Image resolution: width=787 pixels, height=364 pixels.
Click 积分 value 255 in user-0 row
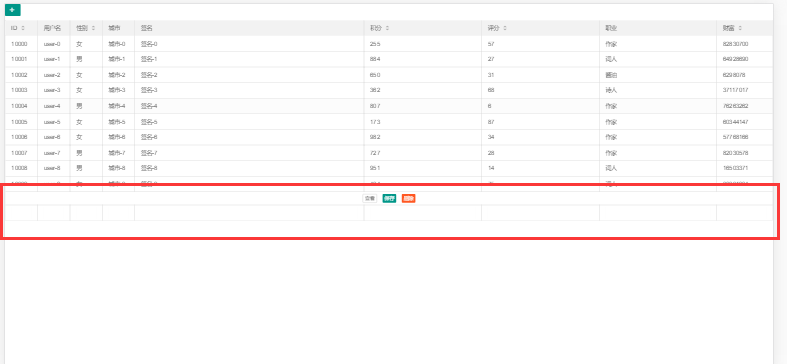point(375,44)
